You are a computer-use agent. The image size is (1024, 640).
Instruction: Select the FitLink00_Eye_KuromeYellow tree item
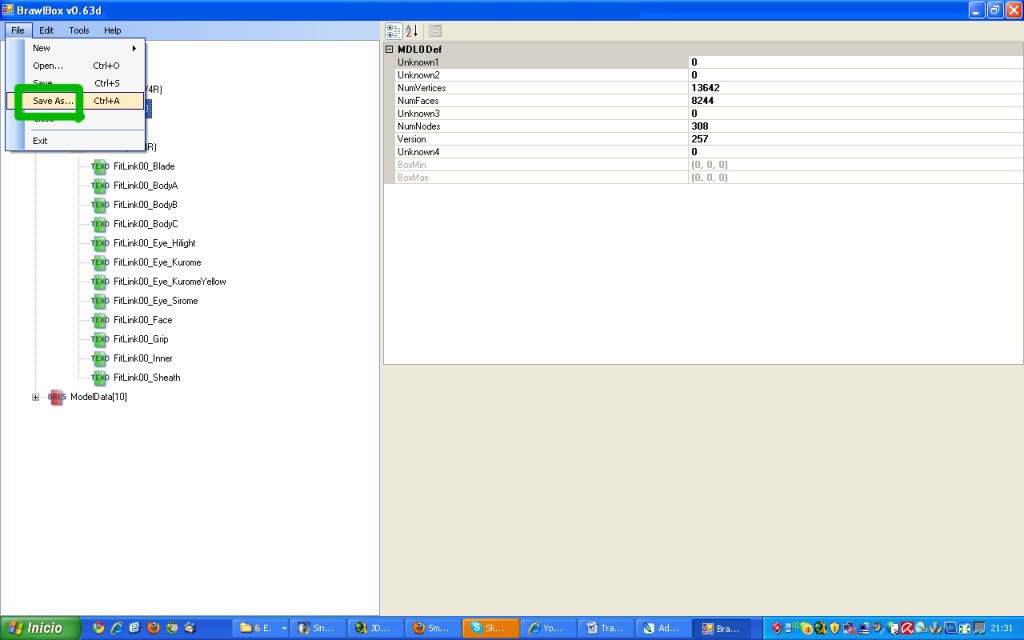169,281
